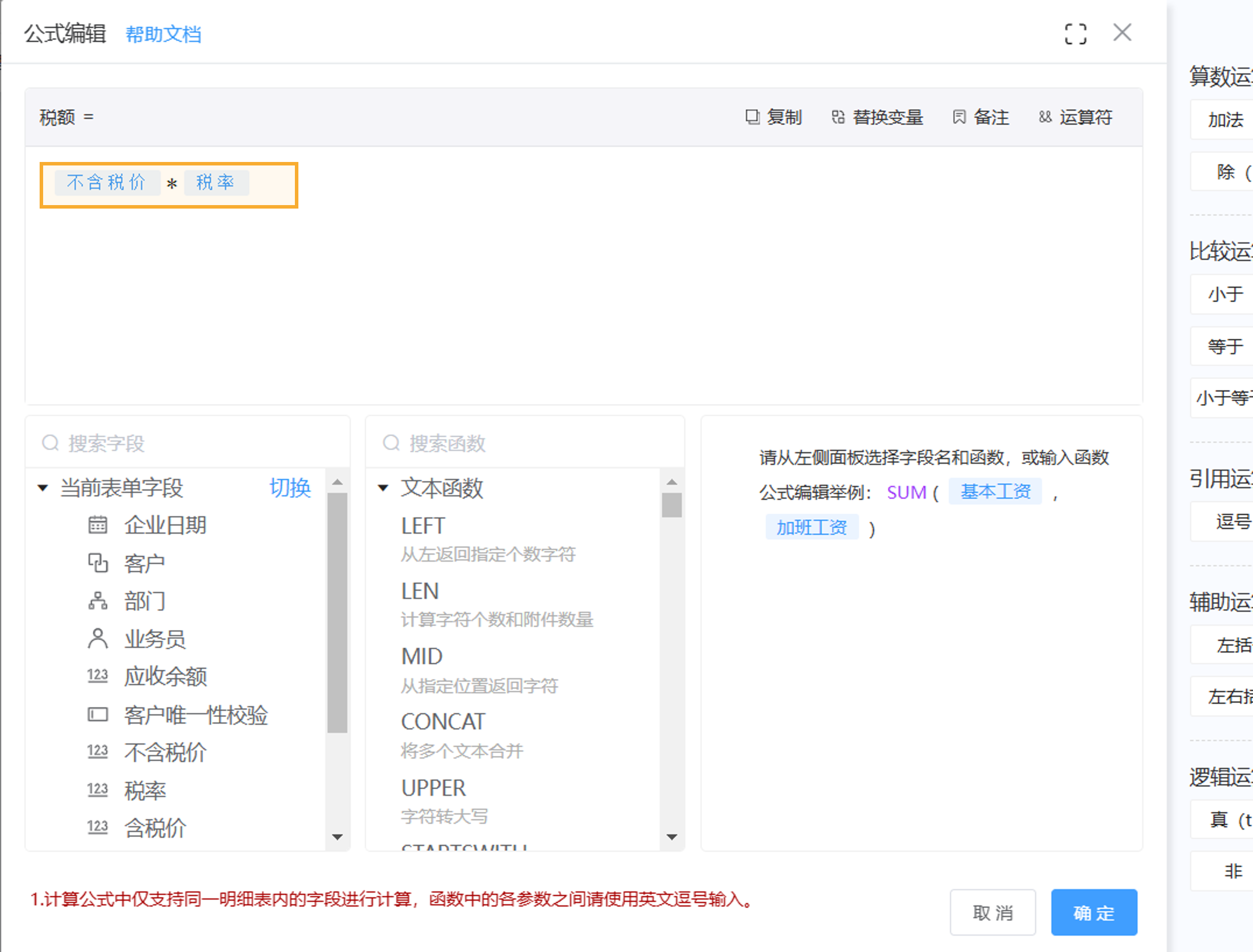Click the 真 logical operator button
The image size is (1253, 952).
point(1222,820)
